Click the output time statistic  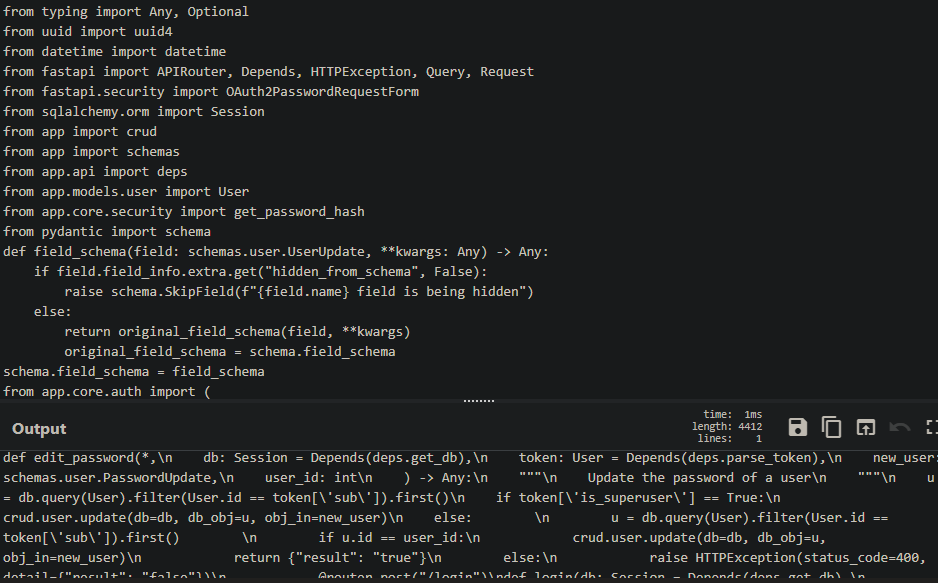(745, 414)
